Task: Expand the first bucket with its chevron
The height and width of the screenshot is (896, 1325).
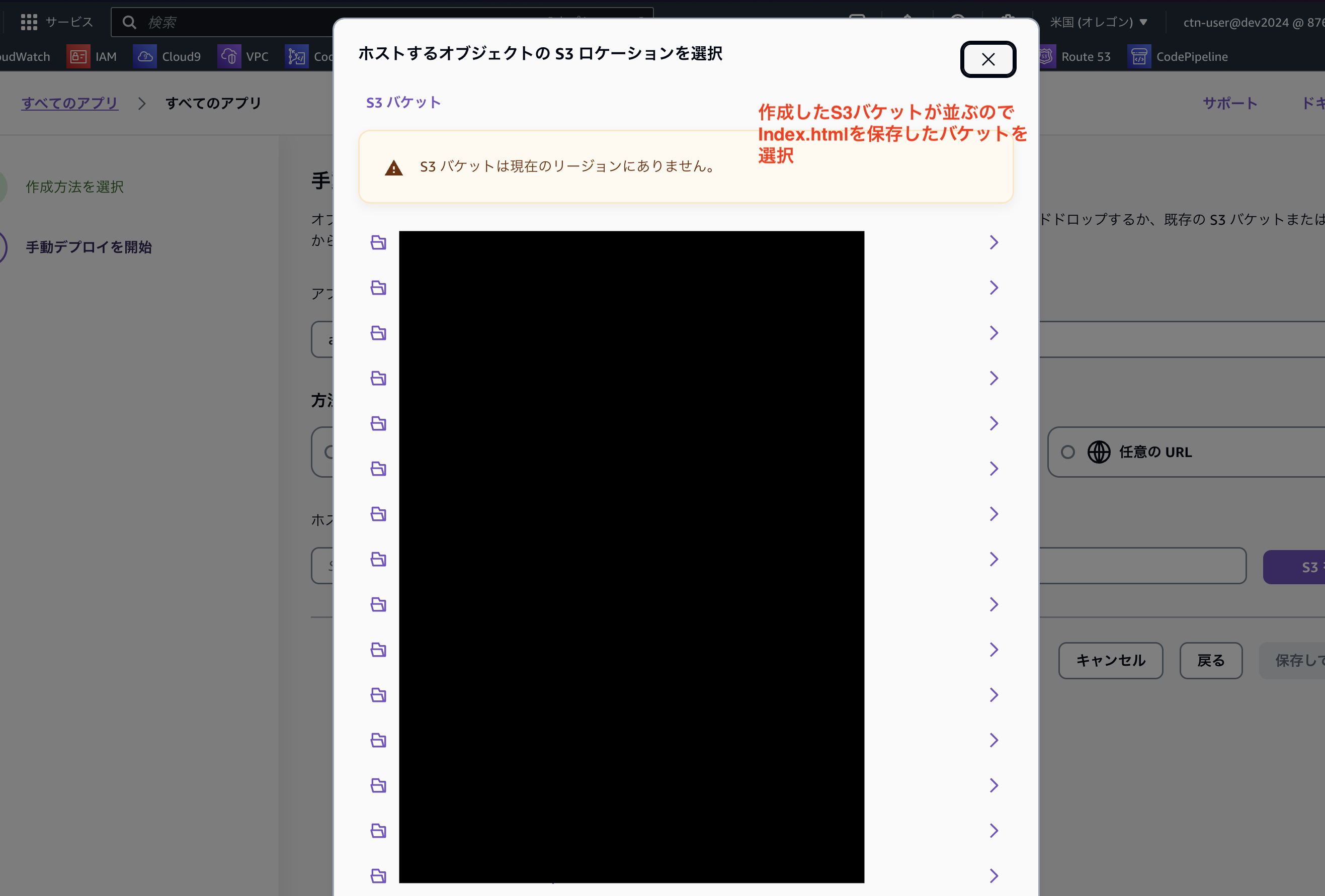Action: [x=994, y=242]
